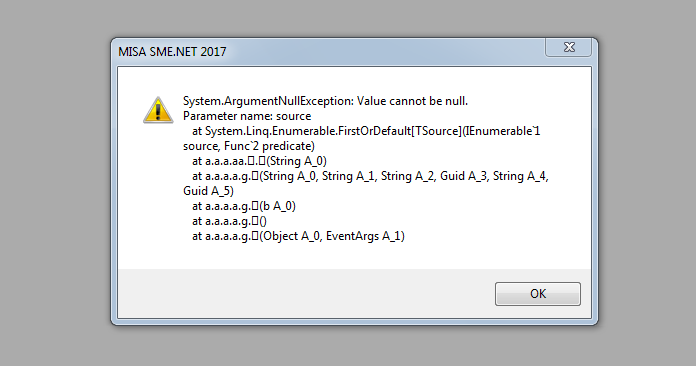696x366 pixels.
Task: Click the gray footer area beside OK
Action: tap(302, 293)
